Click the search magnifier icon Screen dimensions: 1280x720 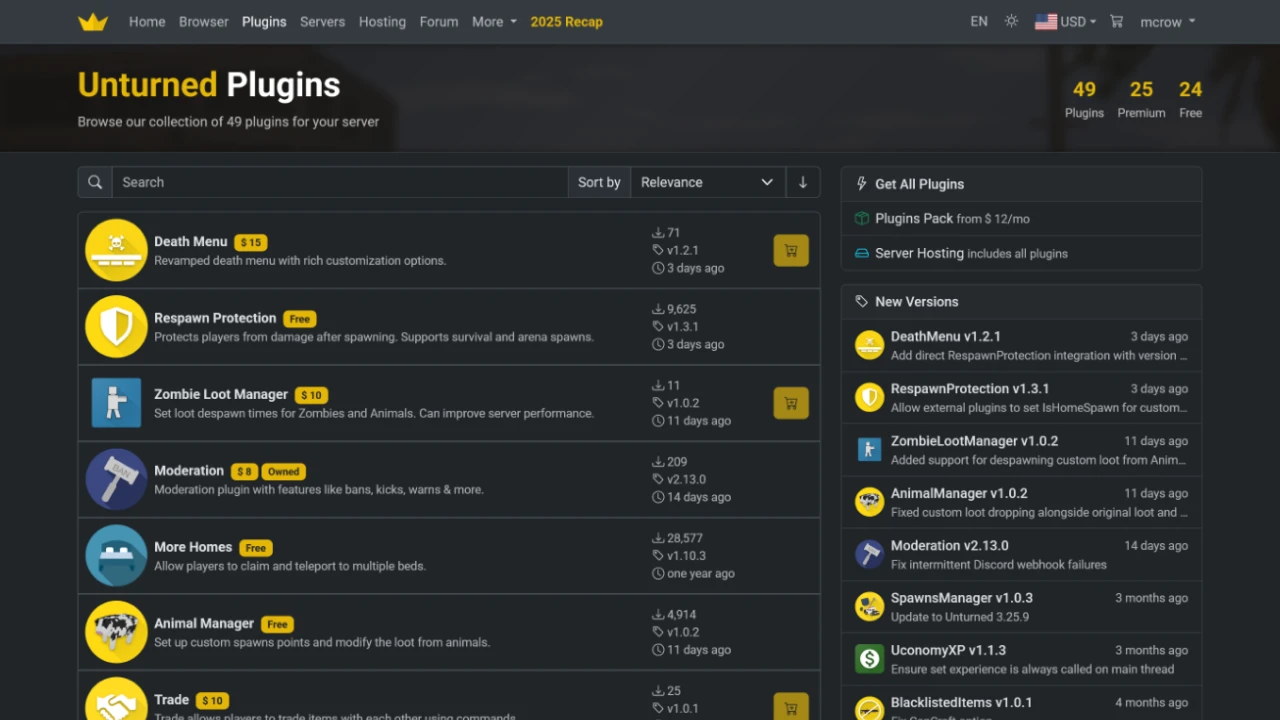click(x=95, y=182)
